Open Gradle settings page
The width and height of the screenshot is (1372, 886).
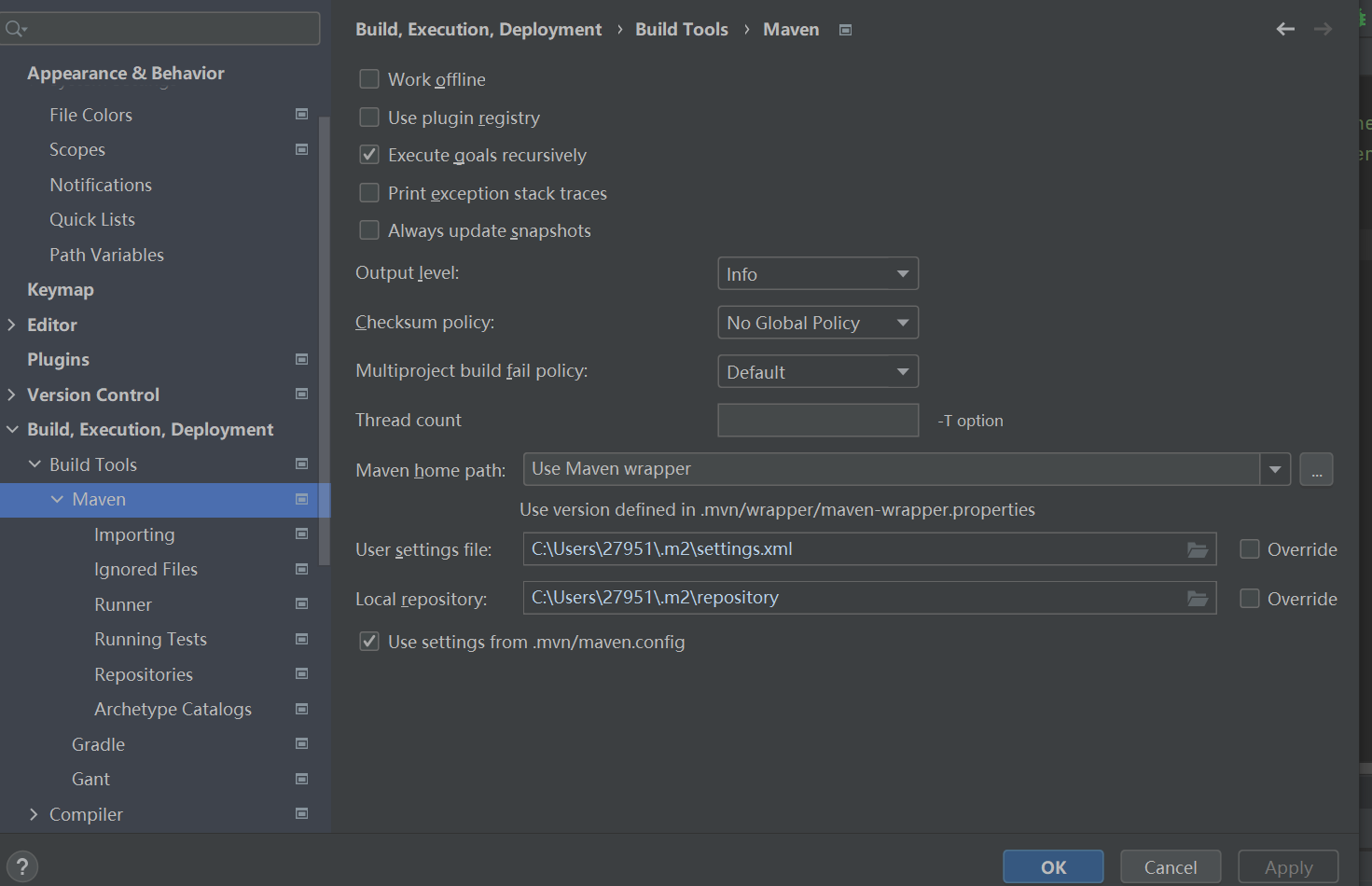coord(98,744)
